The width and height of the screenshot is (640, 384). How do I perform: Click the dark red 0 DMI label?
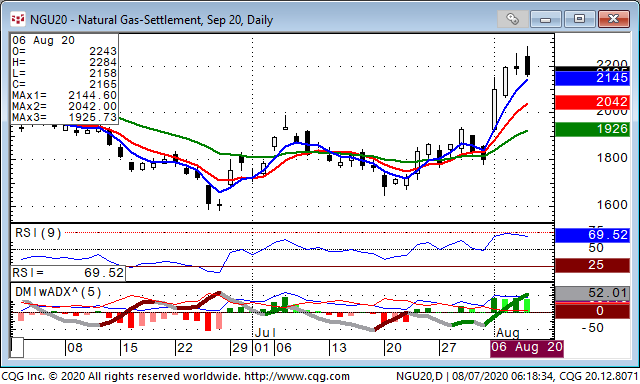tap(592, 311)
